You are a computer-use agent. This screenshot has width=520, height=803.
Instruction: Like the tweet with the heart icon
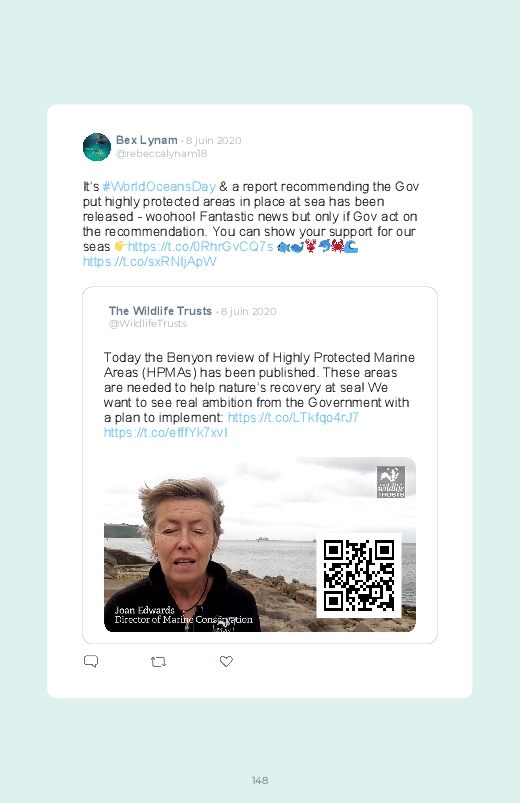coord(226,661)
